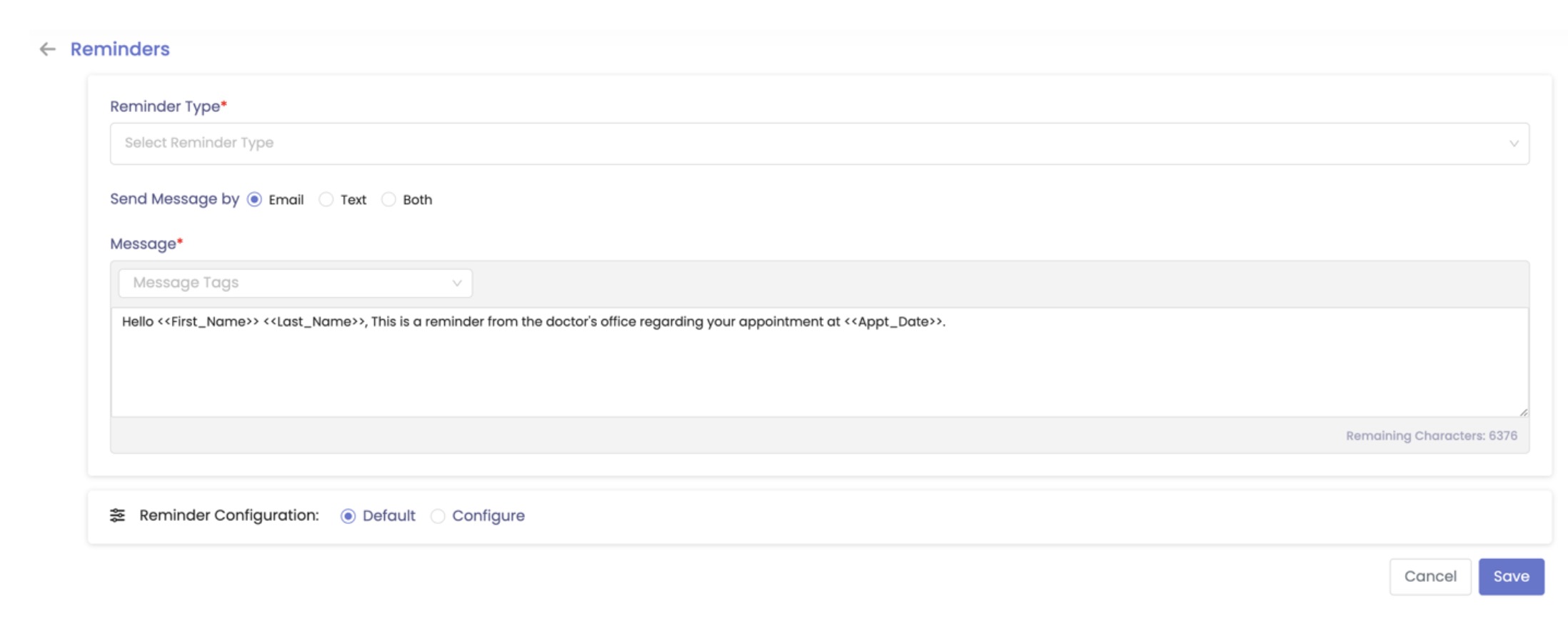Click the Message Tags chevron arrow
The height and width of the screenshot is (621, 1568).
point(457,283)
